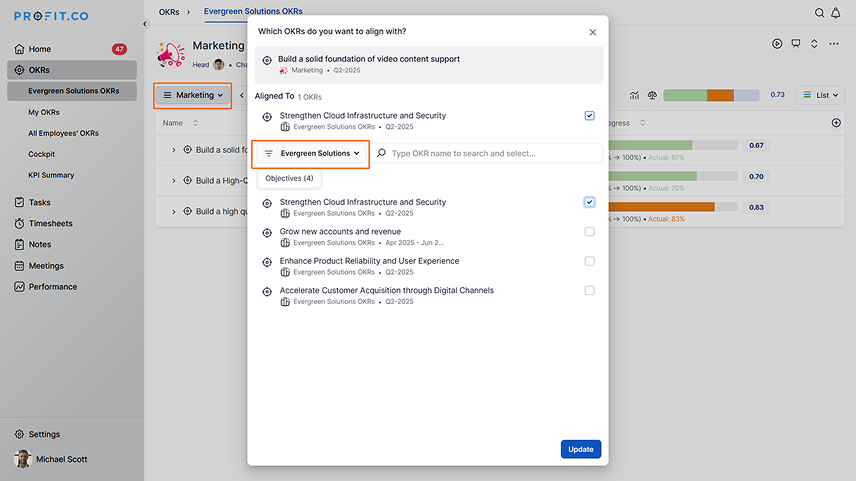The width and height of the screenshot is (856, 481).
Task: Click Marketing megaphone department icon
Action: tap(171, 55)
